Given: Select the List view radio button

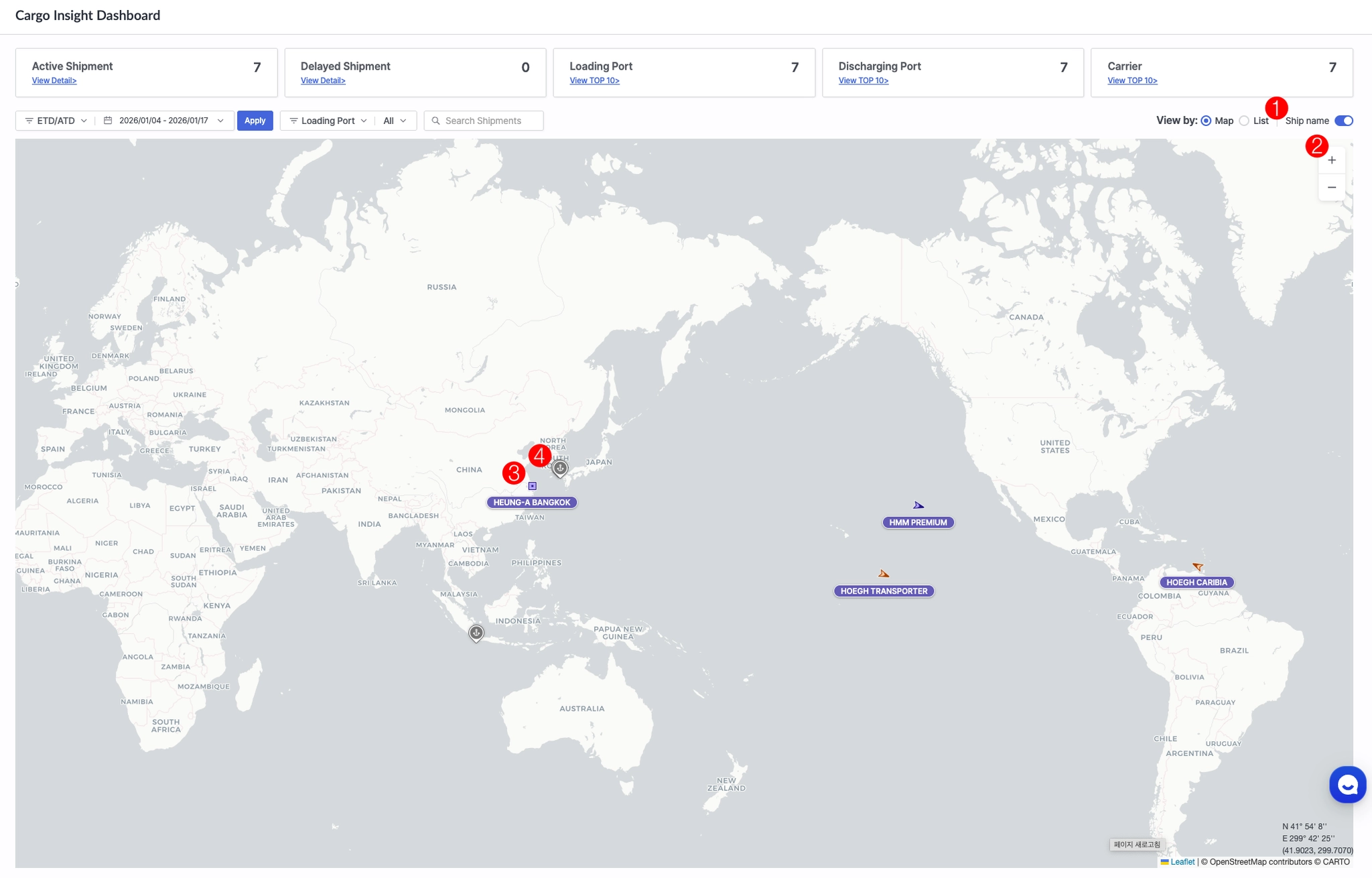Looking at the screenshot, I should pyautogui.click(x=1244, y=121).
